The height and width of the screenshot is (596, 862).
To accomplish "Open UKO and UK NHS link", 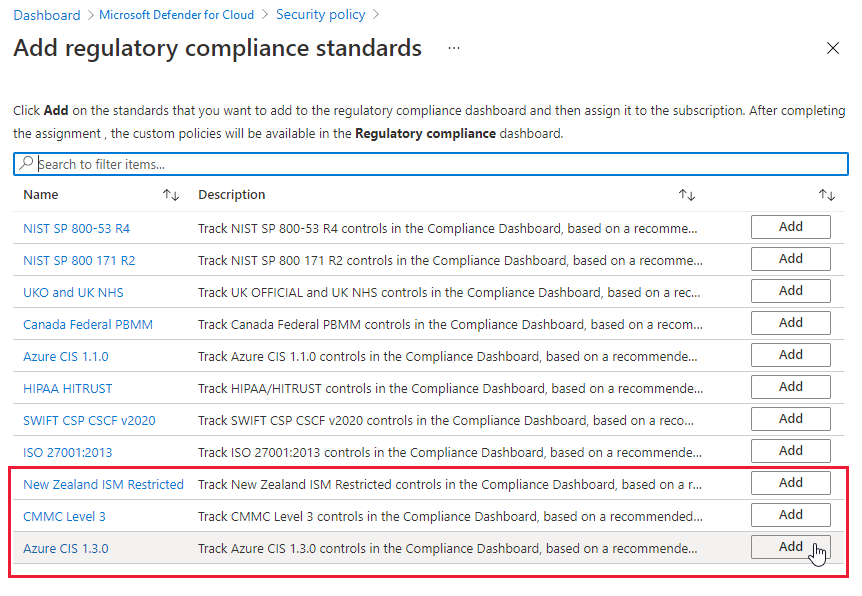I will (x=73, y=293).
